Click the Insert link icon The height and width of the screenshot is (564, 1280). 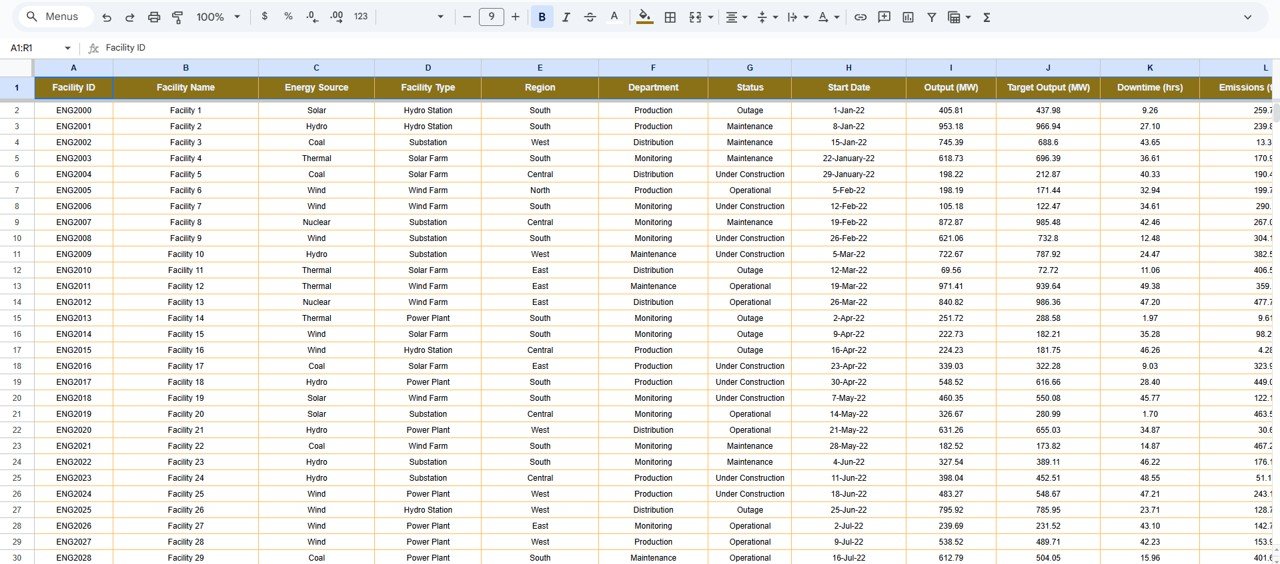pyautogui.click(x=860, y=17)
